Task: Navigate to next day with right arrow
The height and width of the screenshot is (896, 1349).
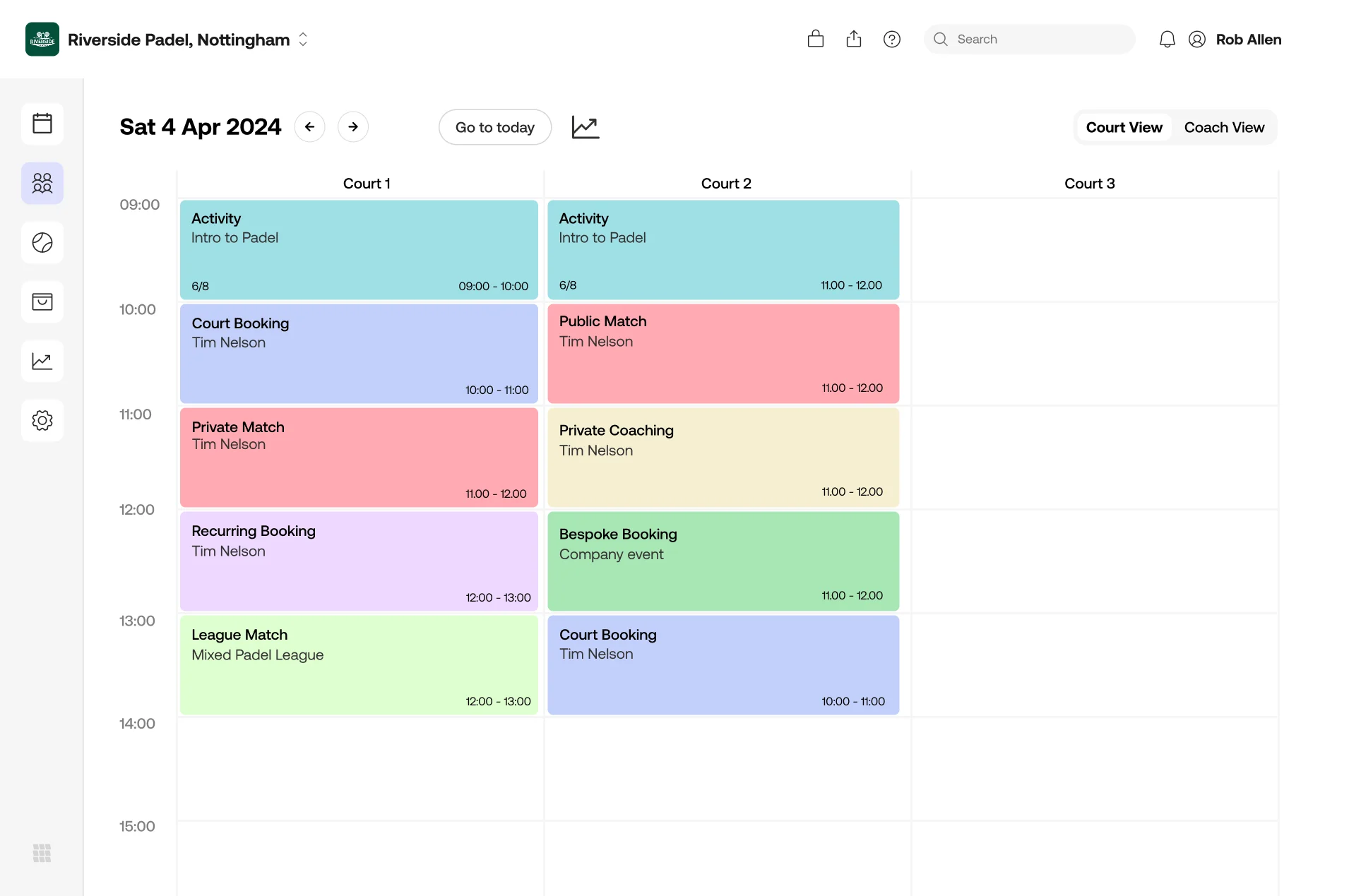Action: pos(353,126)
